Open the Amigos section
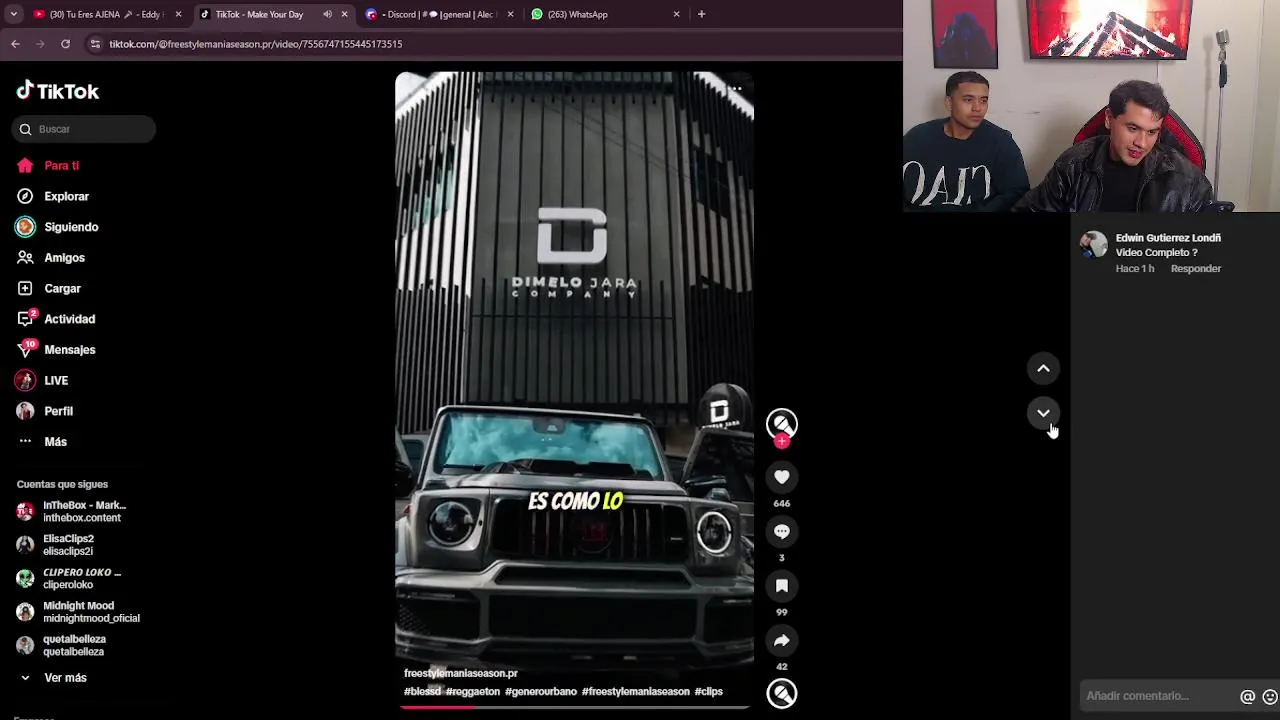1280x720 pixels. coord(51,258)
